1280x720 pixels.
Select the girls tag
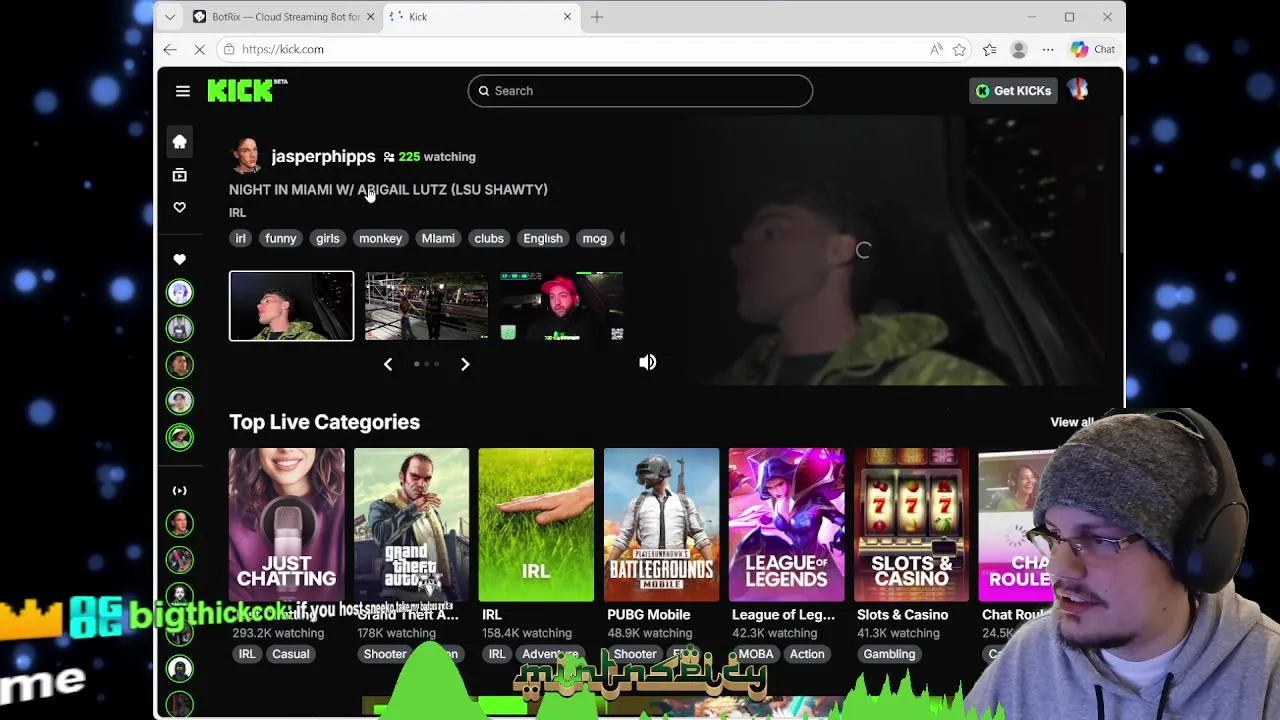(328, 239)
